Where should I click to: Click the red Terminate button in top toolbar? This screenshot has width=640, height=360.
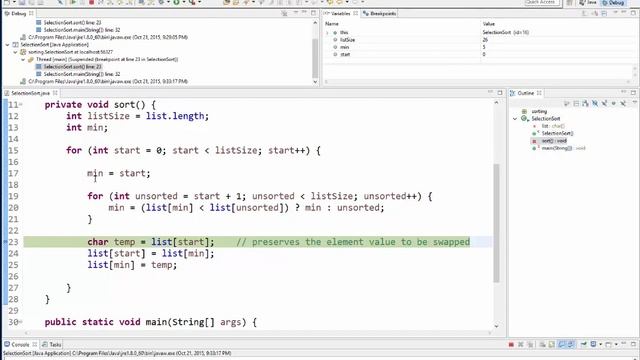point(92,2)
